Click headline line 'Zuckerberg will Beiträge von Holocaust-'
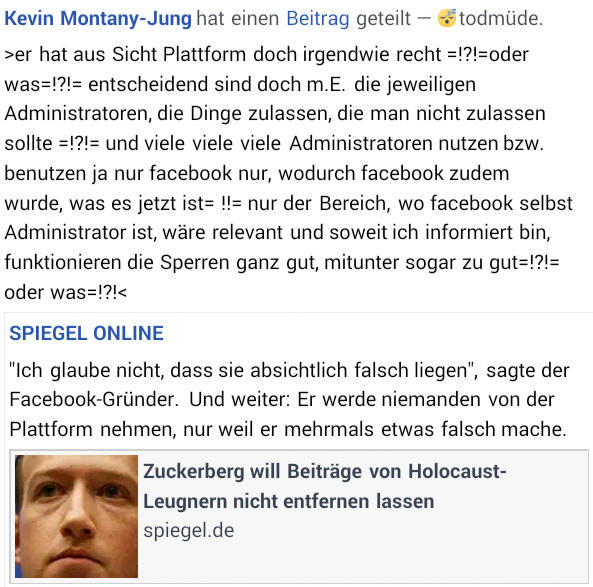 point(324,472)
